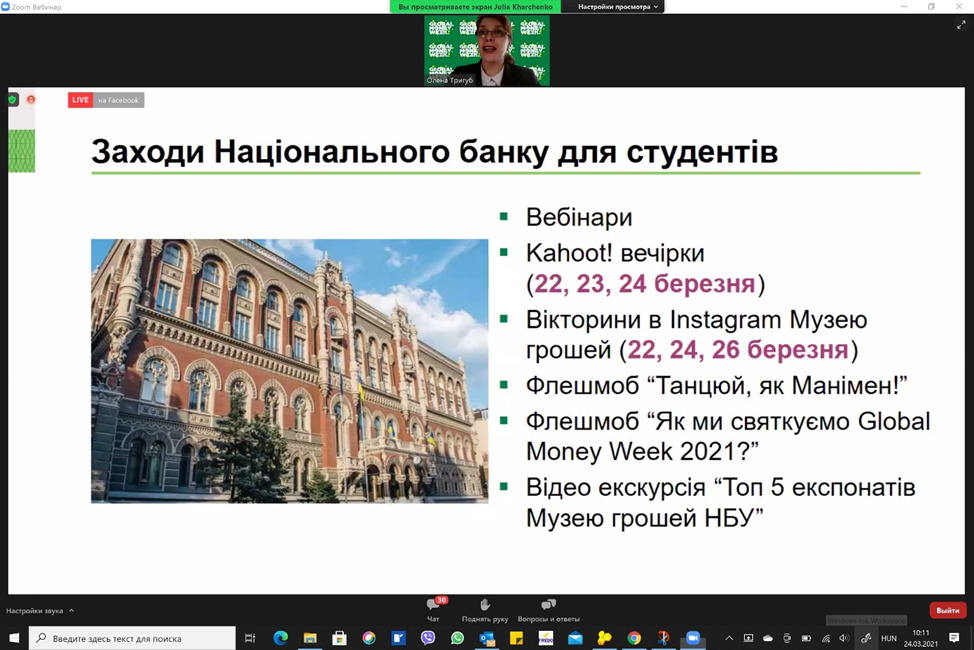The image size is (974, 650).
Task: Show hidden system tray icons
Action: pos(729,638)
